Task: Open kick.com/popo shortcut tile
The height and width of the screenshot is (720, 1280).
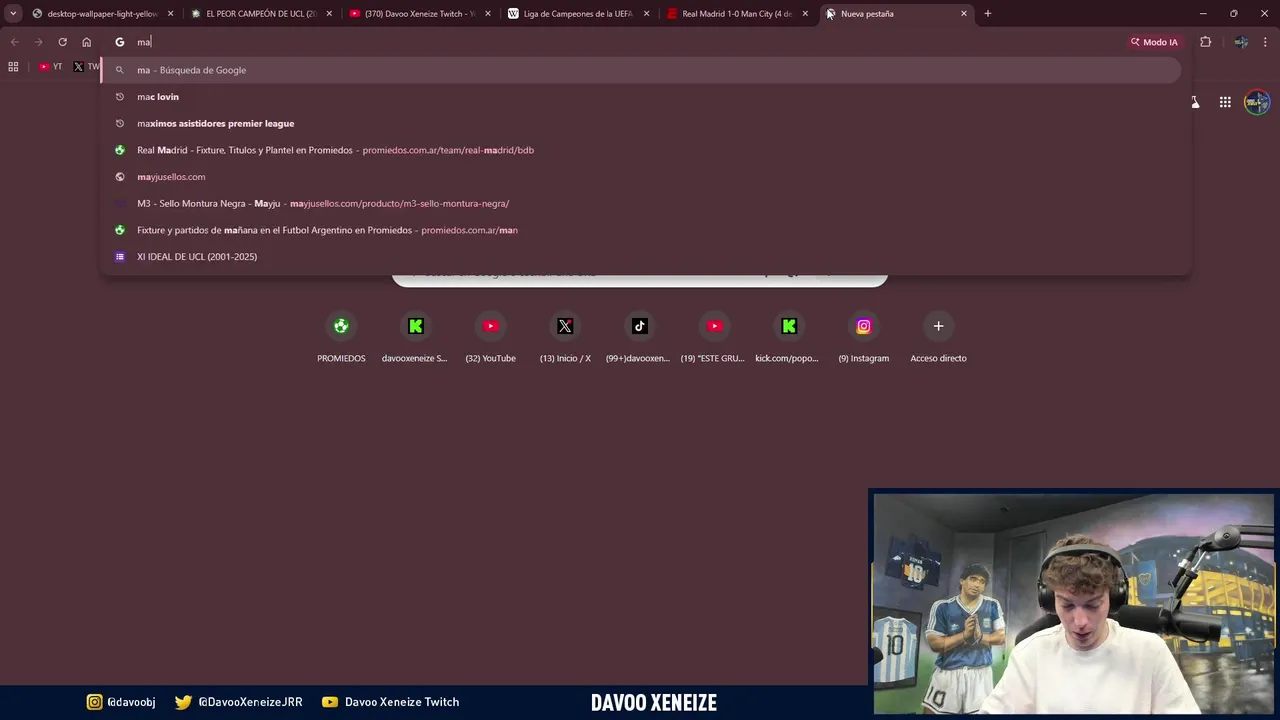Action: tap(788, 337)
